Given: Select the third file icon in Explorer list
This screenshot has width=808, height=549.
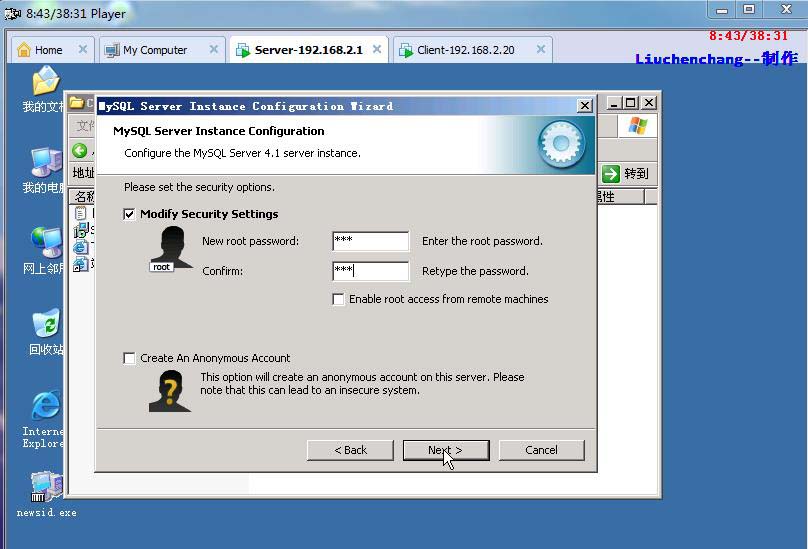Looking at the screenshot, I should point(80,247).
